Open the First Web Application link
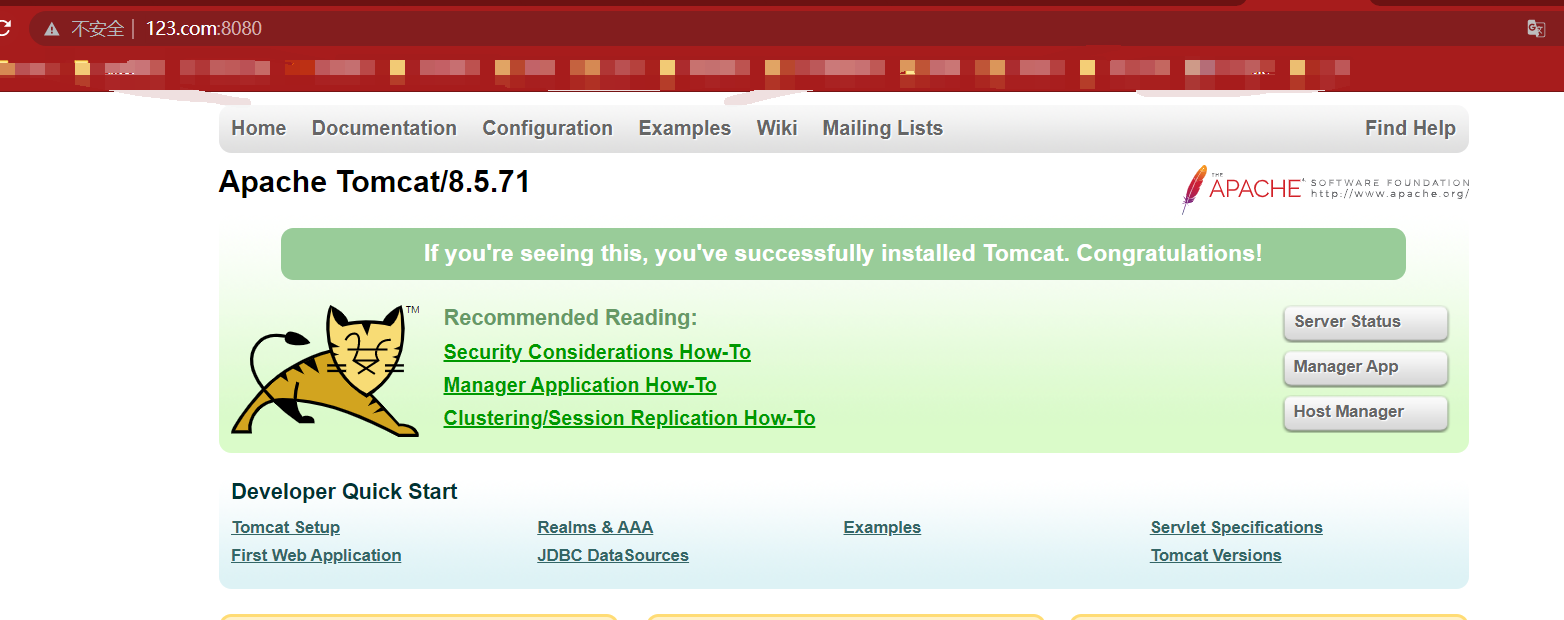 316,555
